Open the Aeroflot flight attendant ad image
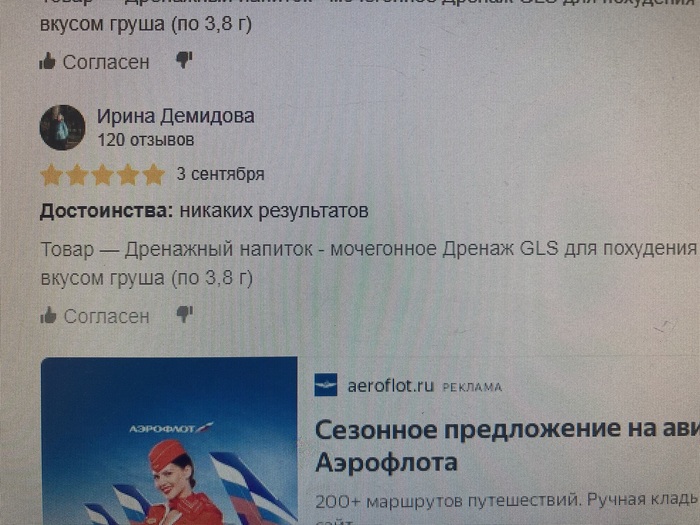Viewport: 700px width, 525px height. pos(169,441)
